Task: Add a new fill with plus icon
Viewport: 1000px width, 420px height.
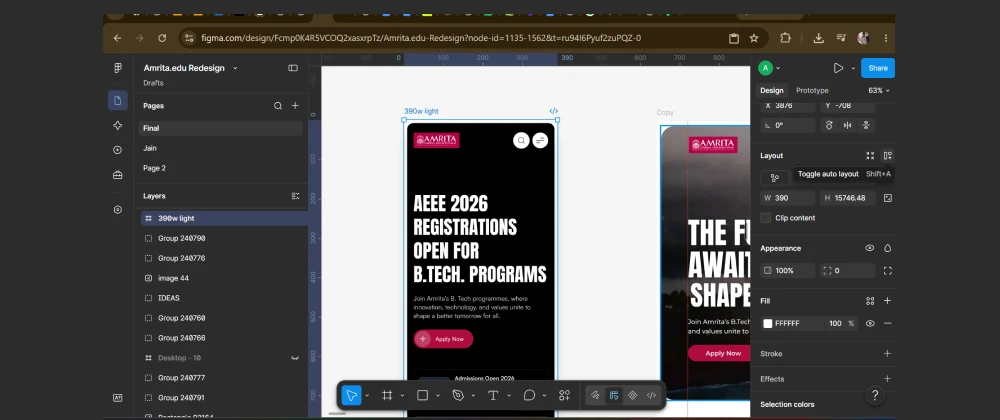Action: (887, 301)
